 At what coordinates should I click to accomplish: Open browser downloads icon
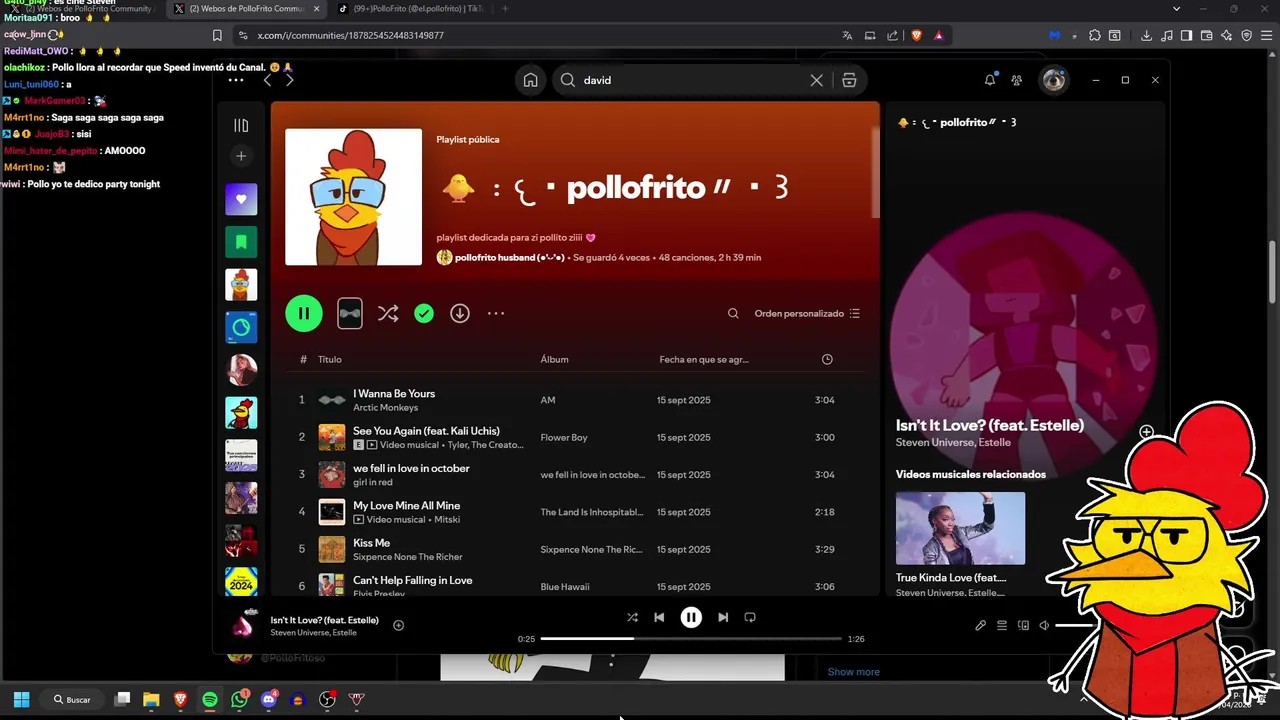click(x=1146, y=35)
